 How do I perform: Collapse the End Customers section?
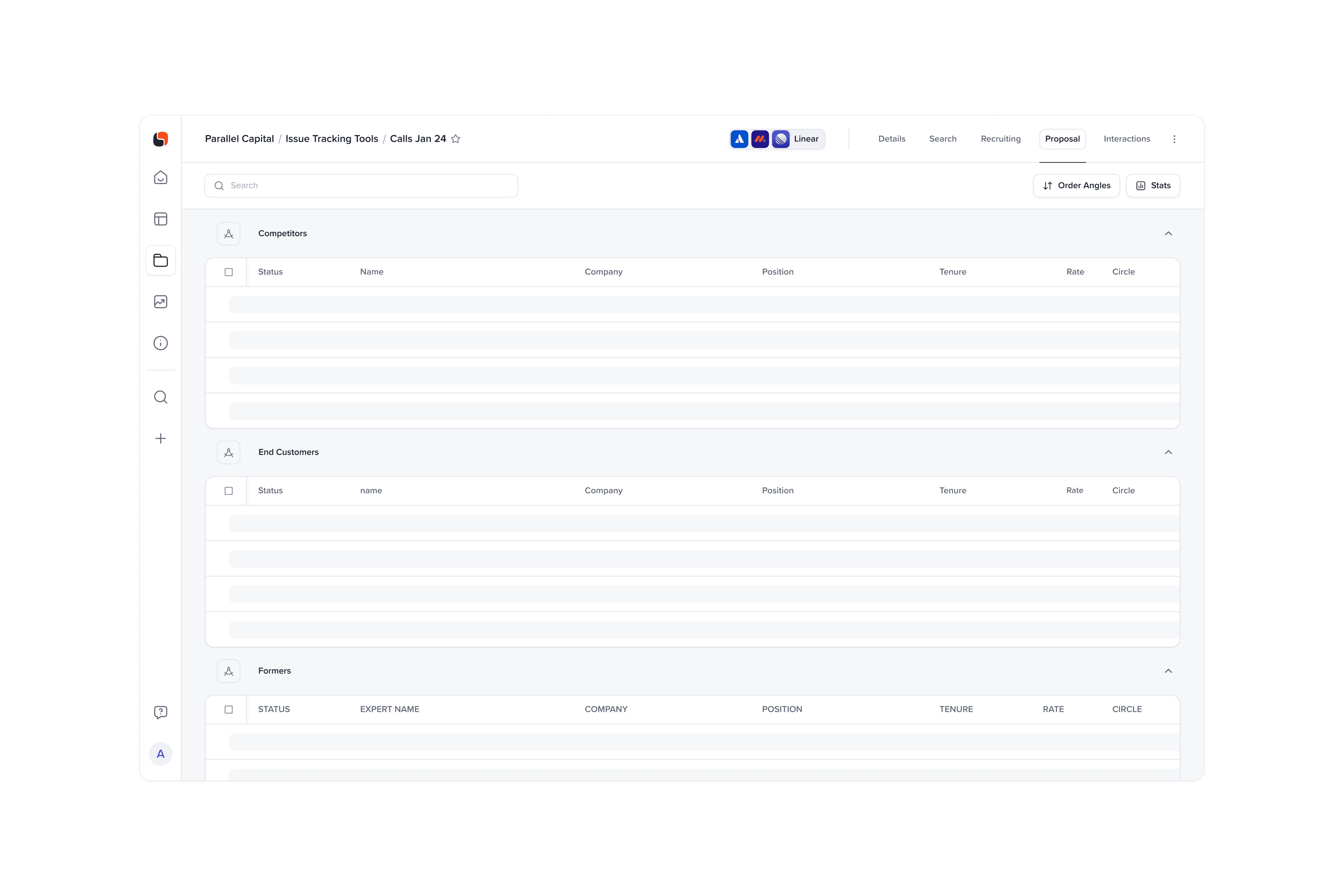click(1168, 453)
